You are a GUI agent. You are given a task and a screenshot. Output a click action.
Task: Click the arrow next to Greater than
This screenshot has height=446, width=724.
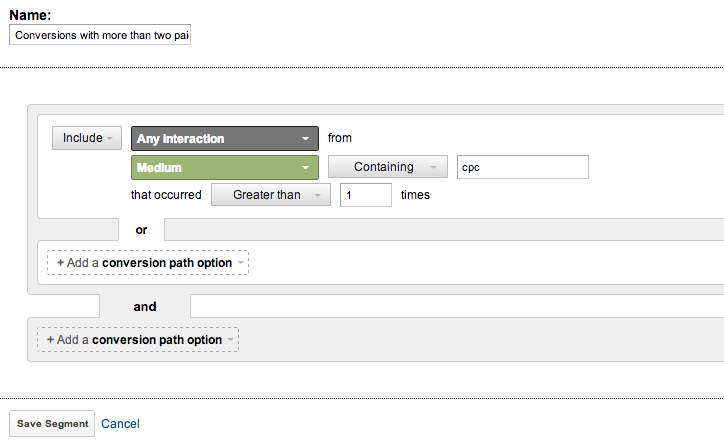click(x=318, y=195)
